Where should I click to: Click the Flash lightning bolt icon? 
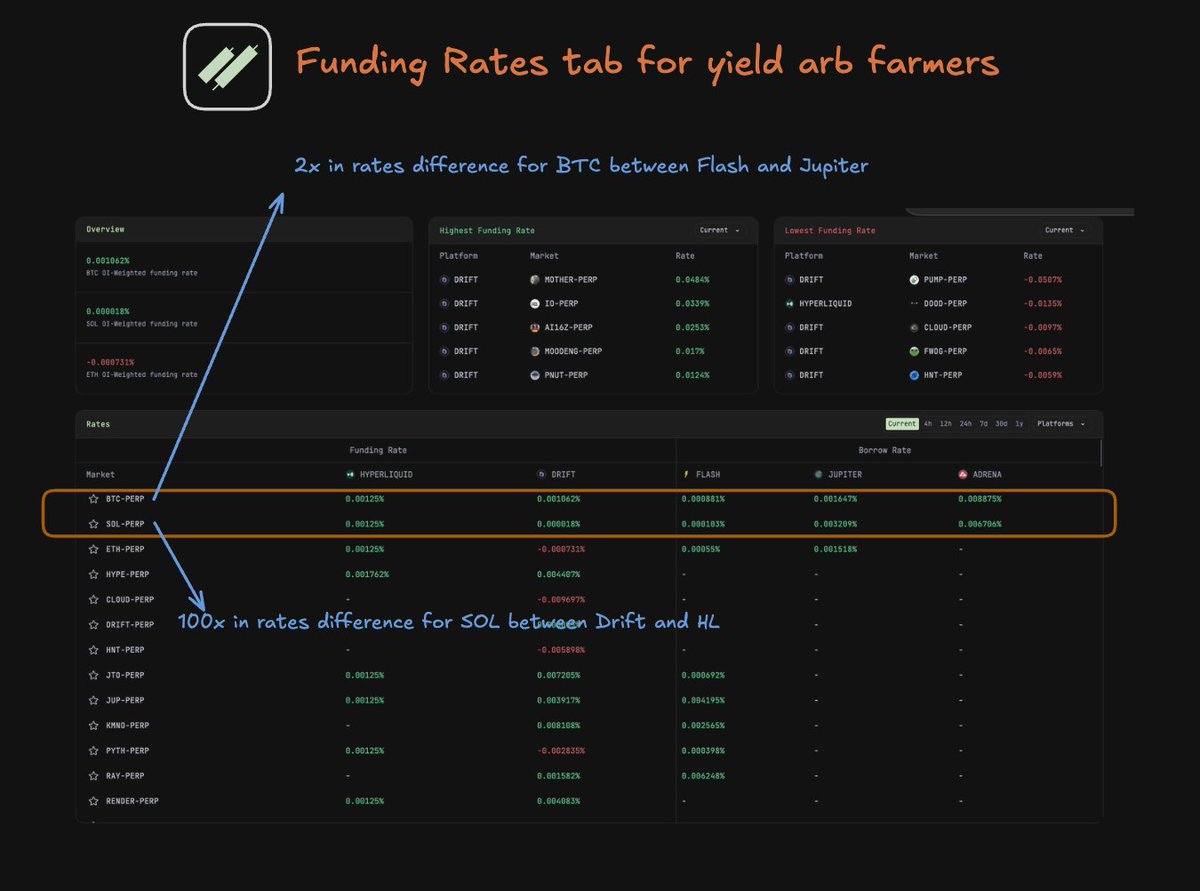(686, 474)
